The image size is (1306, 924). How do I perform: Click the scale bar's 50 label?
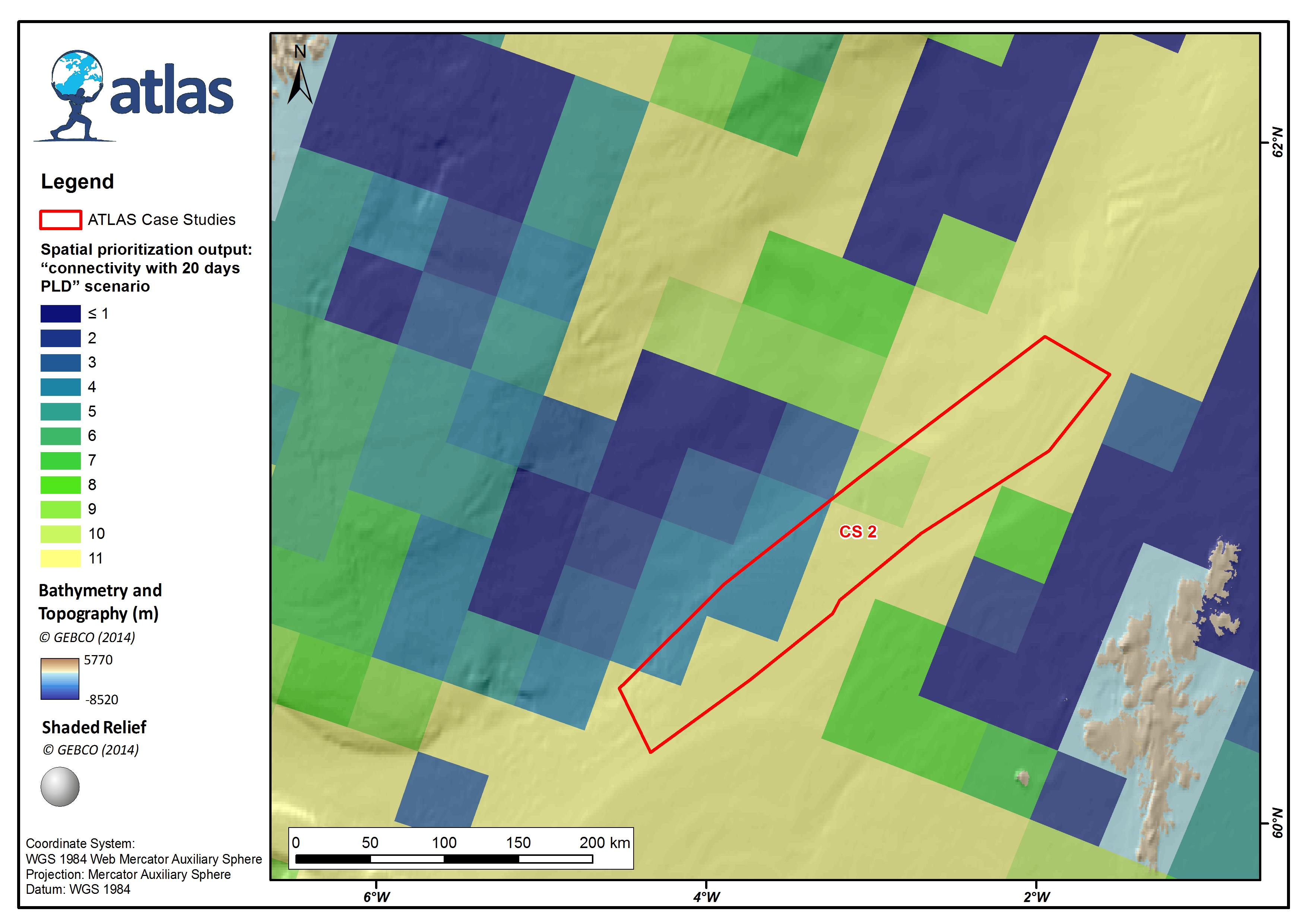point(370,843)
